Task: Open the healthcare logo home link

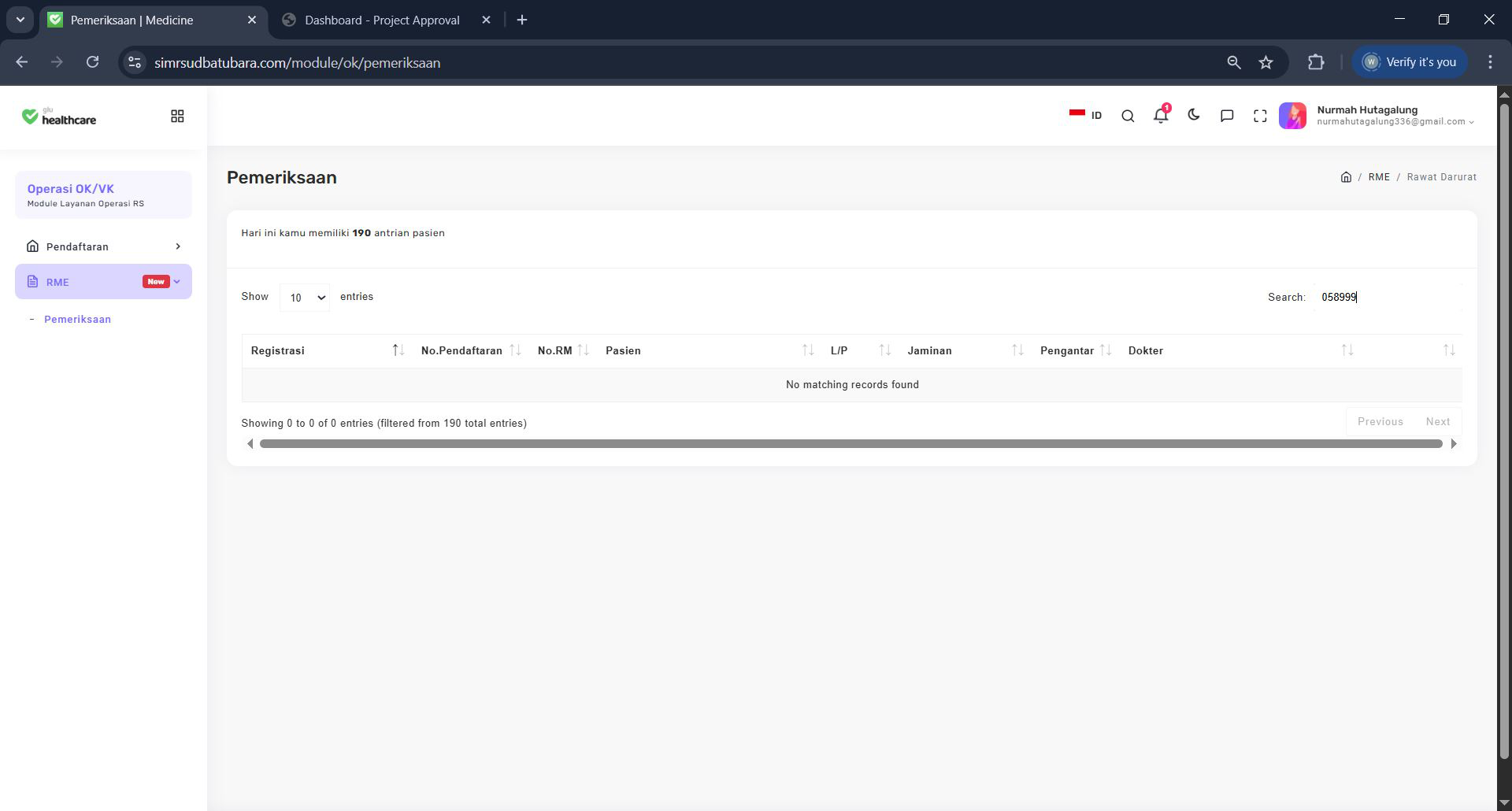Action: coord(59,117)
